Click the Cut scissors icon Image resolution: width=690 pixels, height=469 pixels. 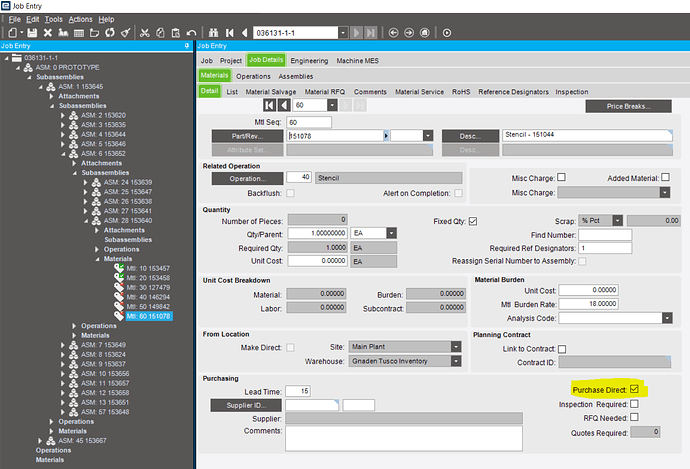pos(145,33)
